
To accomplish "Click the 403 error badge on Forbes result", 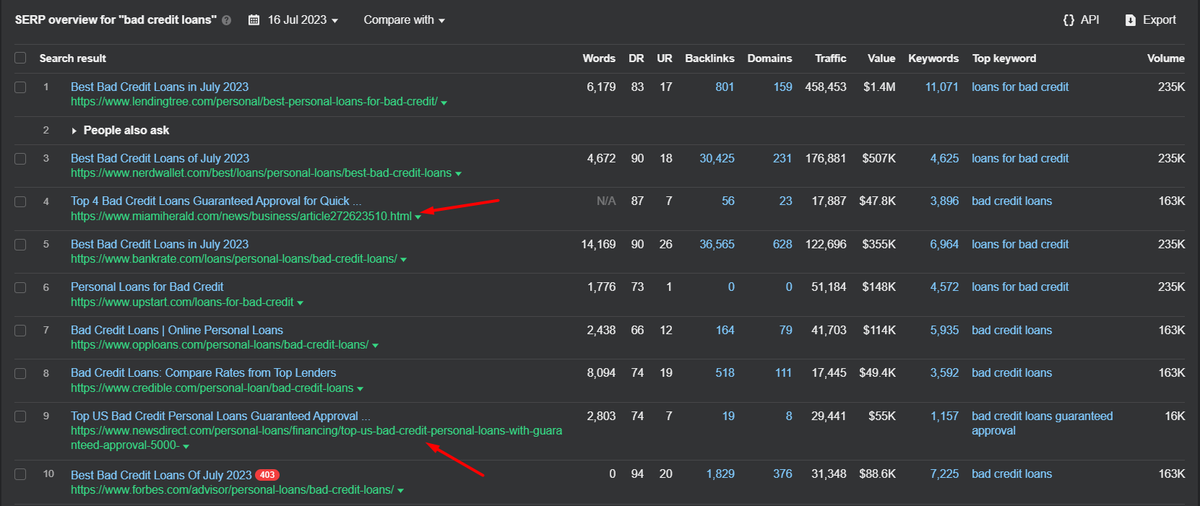I will (267, 474).
